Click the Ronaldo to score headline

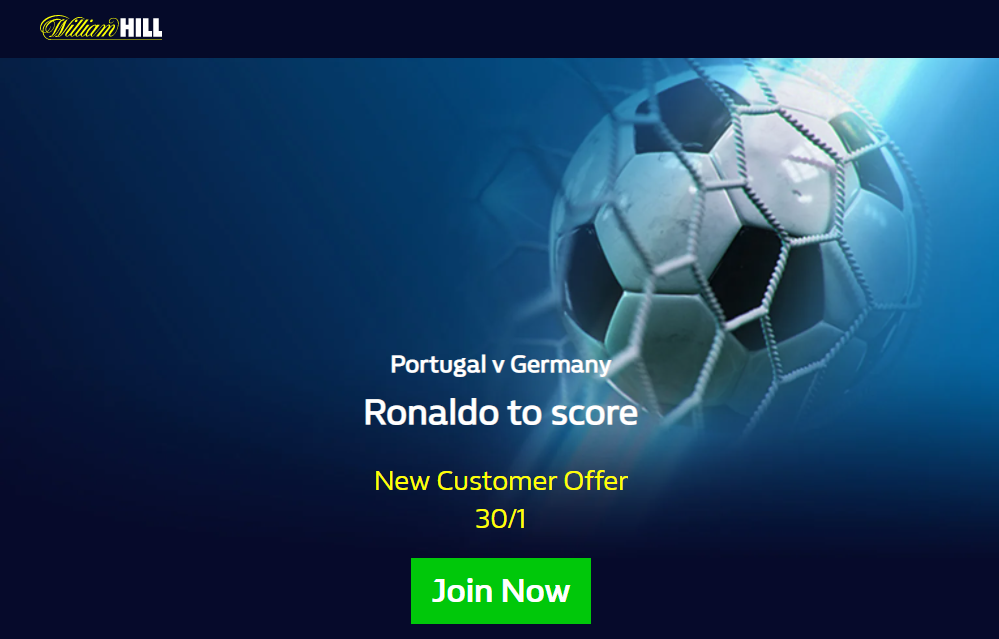(501, 412)
